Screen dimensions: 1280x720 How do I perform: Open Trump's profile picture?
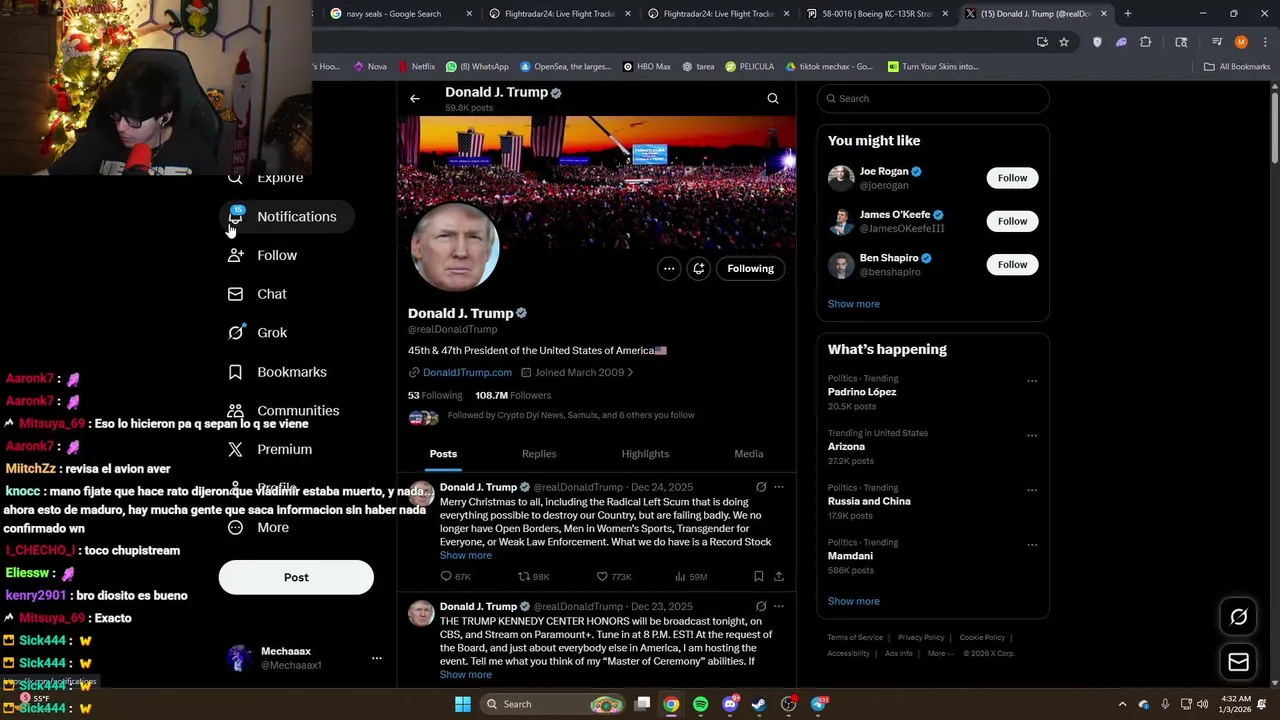(x=455, y=247)
